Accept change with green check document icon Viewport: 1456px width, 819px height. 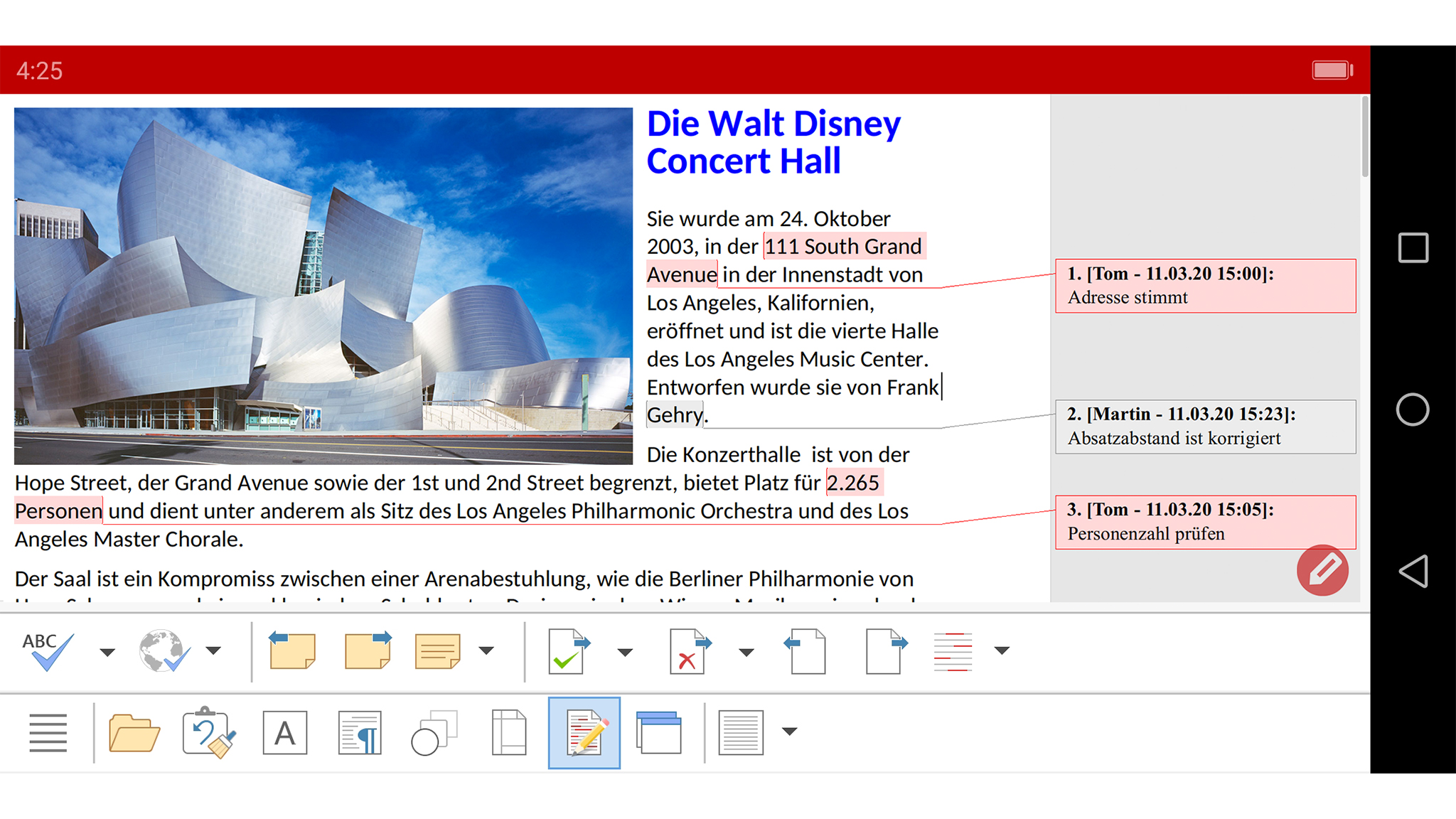569,651
